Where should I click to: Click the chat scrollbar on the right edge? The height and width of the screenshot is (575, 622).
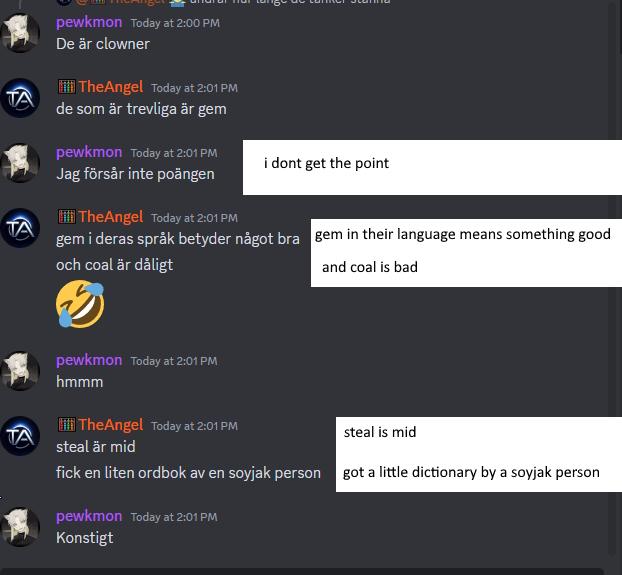(x=613, y=278)
